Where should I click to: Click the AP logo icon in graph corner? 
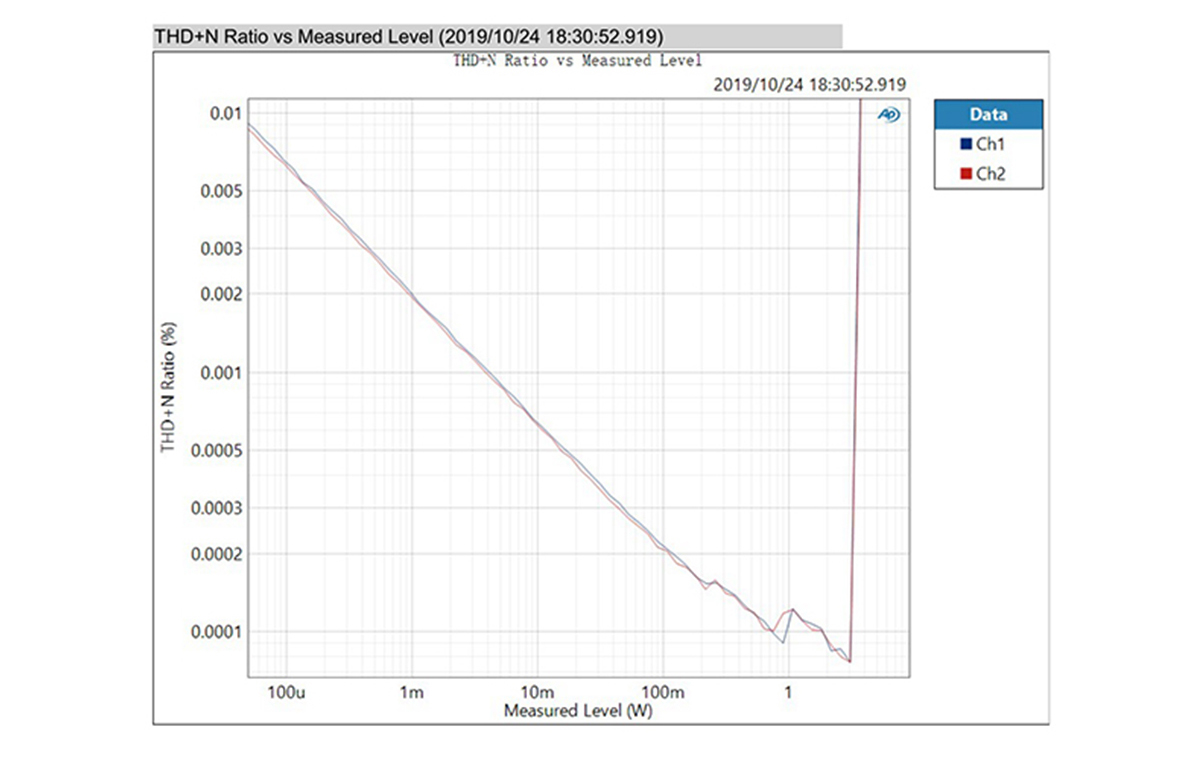(x=889, y=115)
